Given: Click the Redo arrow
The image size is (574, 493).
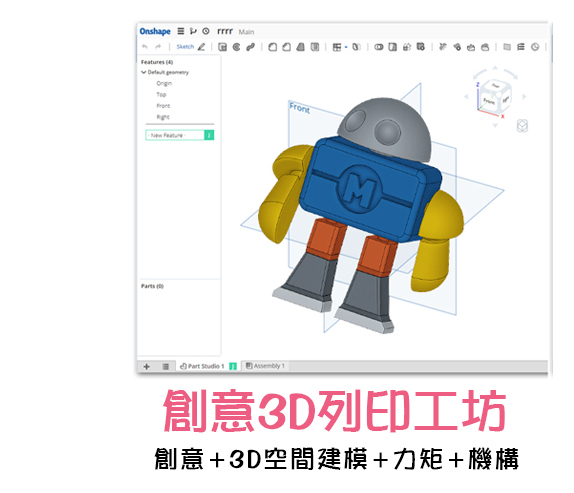Looking at the screenshot, I should [x=158, y=47].
